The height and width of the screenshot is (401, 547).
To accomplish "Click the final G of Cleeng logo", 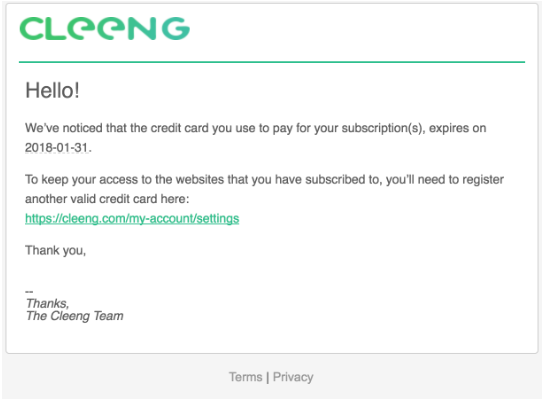I will click(x=176, y=29).
